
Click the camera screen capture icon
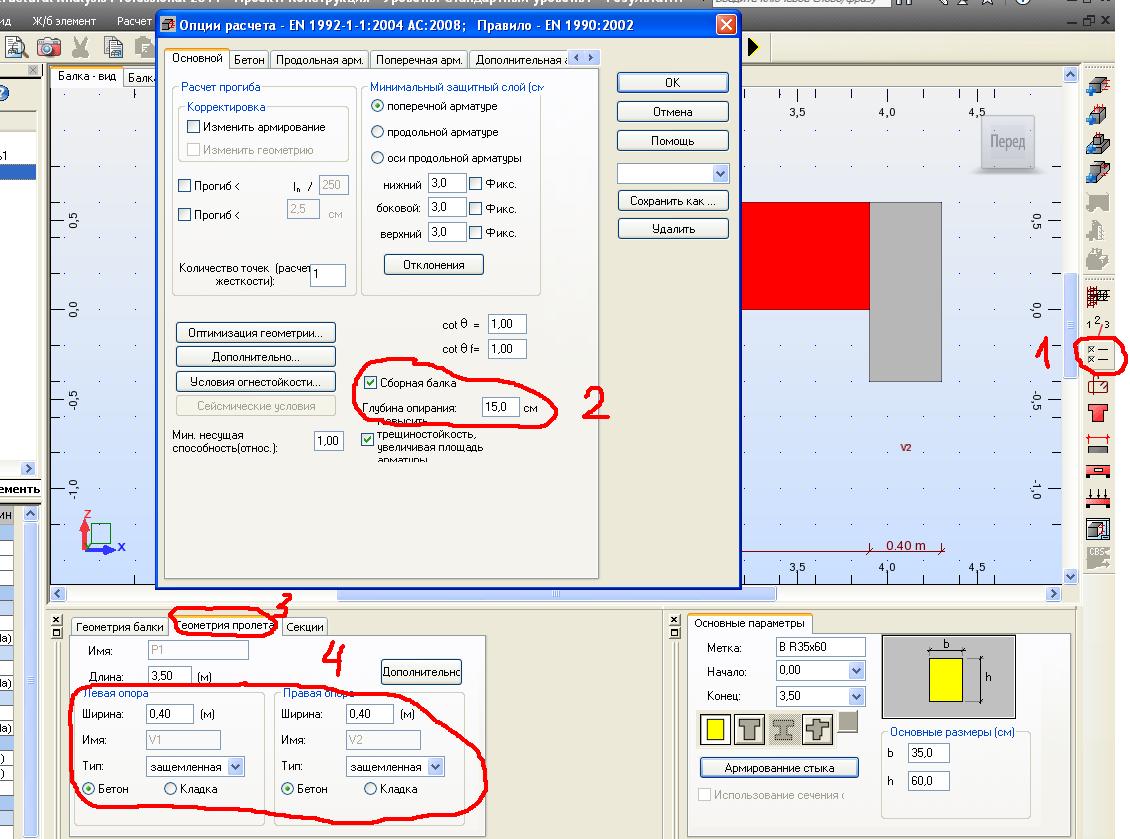click(48, 48)
